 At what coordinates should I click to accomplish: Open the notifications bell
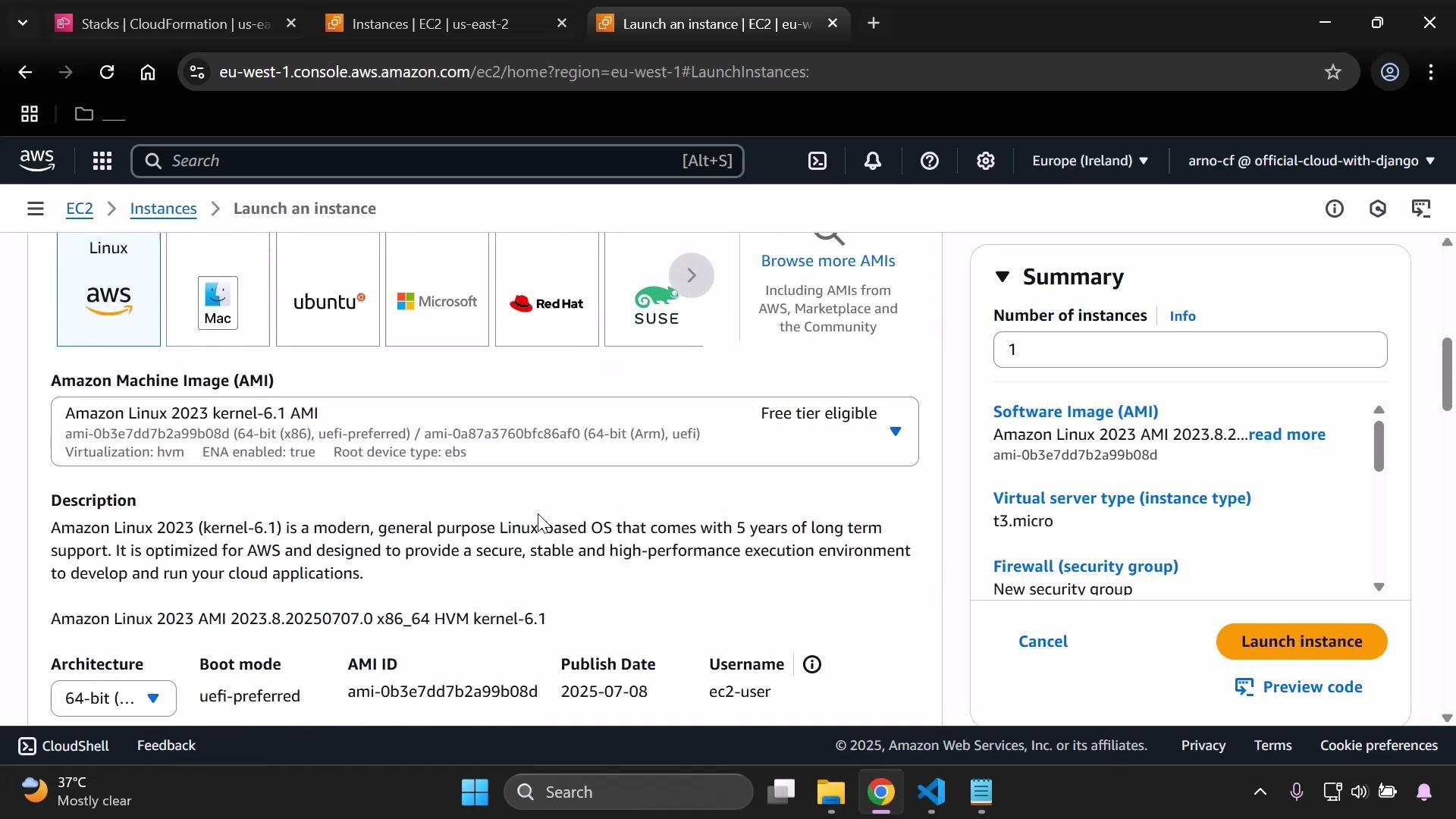tap(873, 161)
